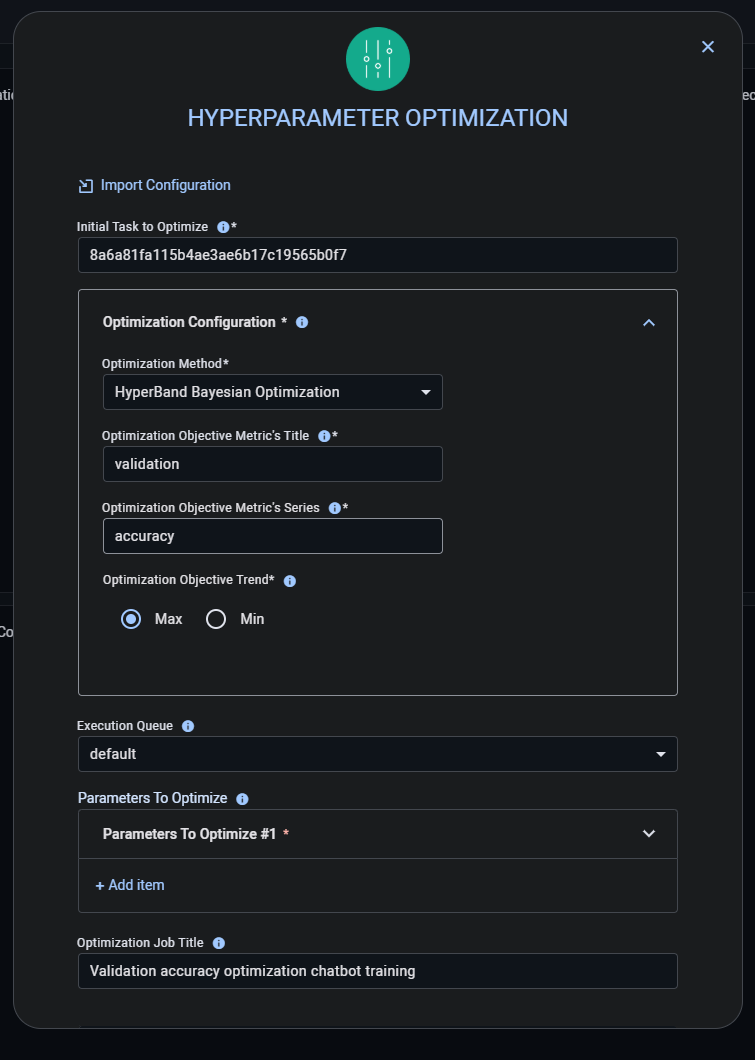Click the validation metric title field
The height and width of the screenshot is (1060, 755).
click(272, 464)
